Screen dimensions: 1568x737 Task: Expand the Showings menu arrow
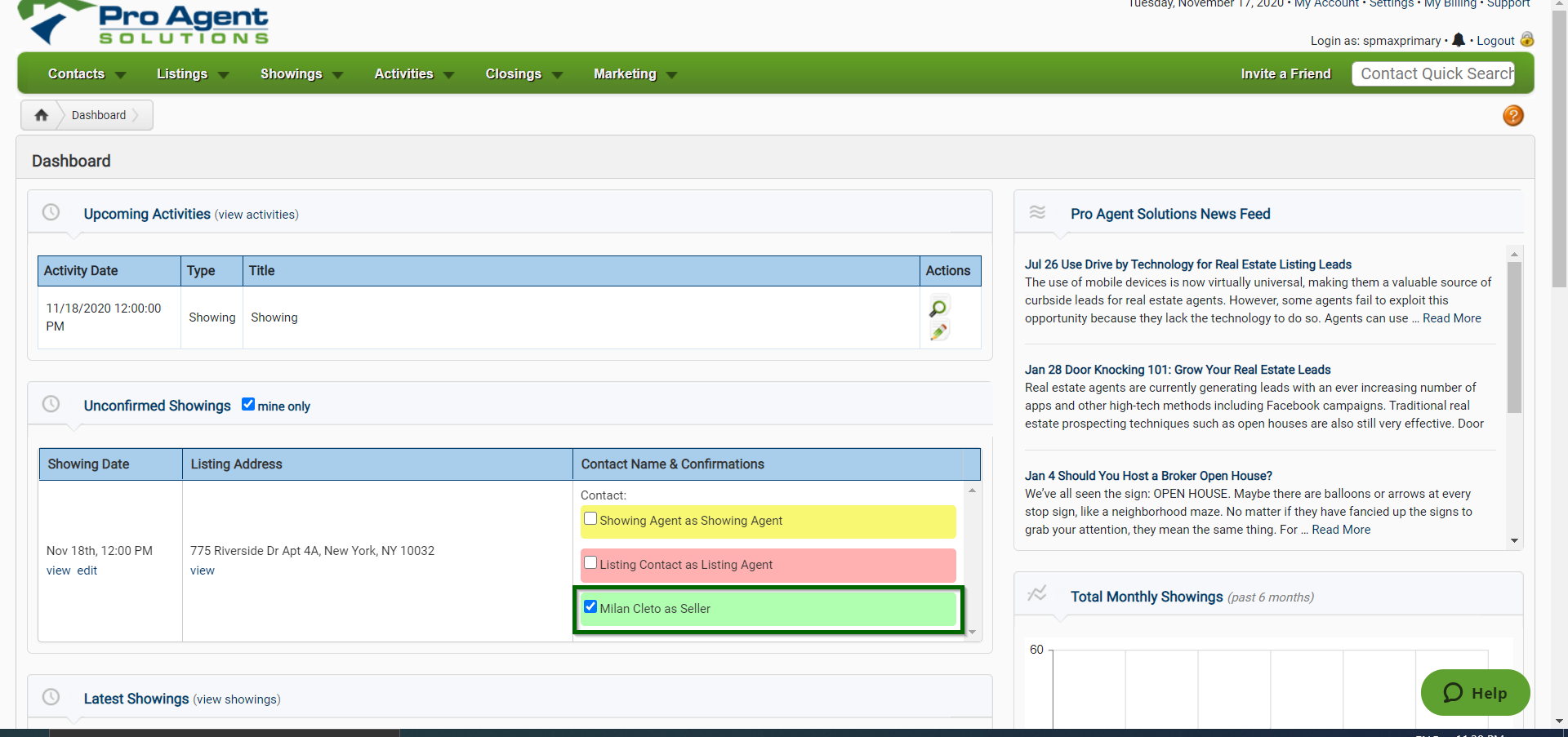[338, 75]
